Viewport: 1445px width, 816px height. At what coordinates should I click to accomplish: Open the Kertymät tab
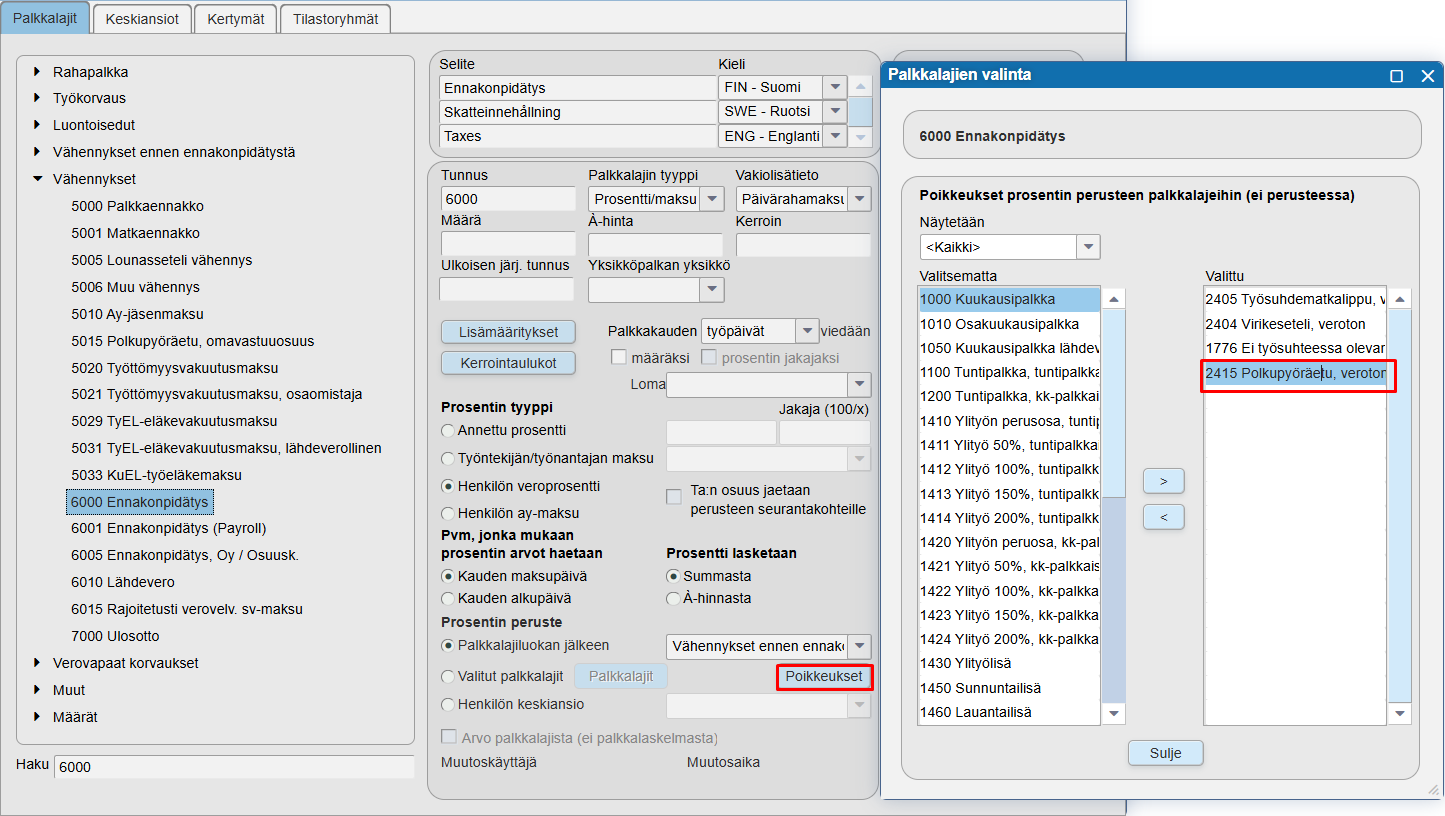tap(235, 18)
